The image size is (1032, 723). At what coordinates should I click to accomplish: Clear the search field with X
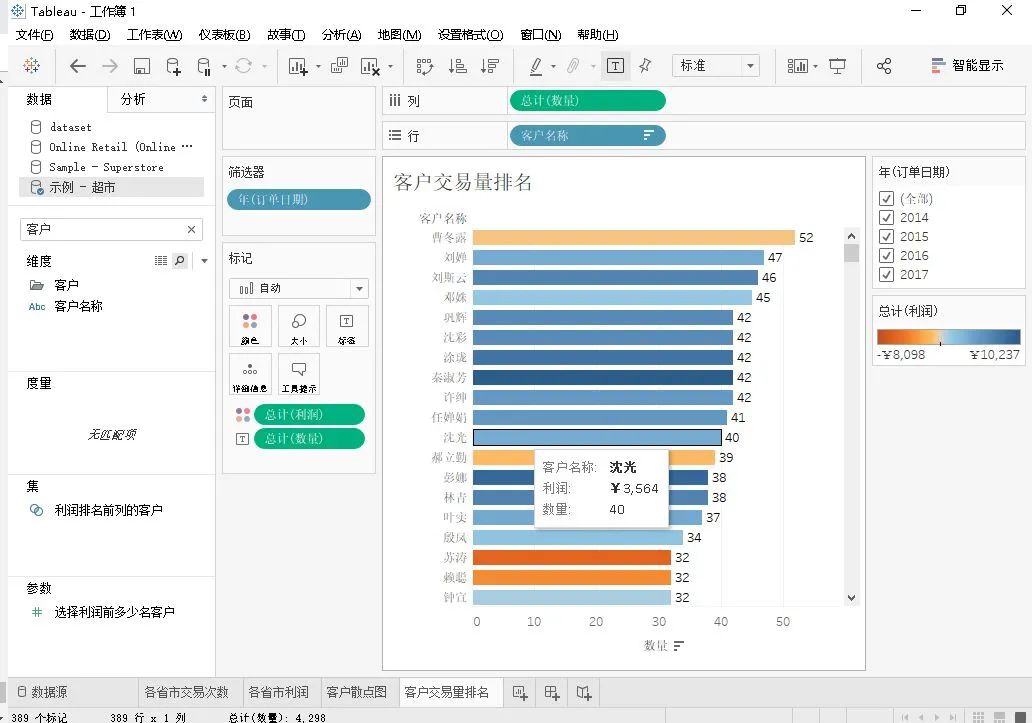pyautogui.click(x=191, y=230)
